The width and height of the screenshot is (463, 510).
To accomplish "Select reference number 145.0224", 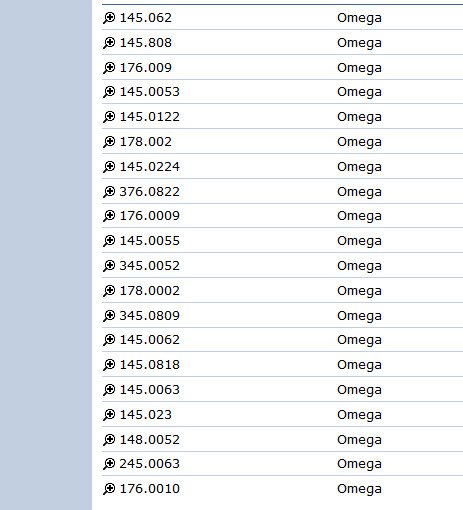I will pyautogui.click(x=150, y=167).
